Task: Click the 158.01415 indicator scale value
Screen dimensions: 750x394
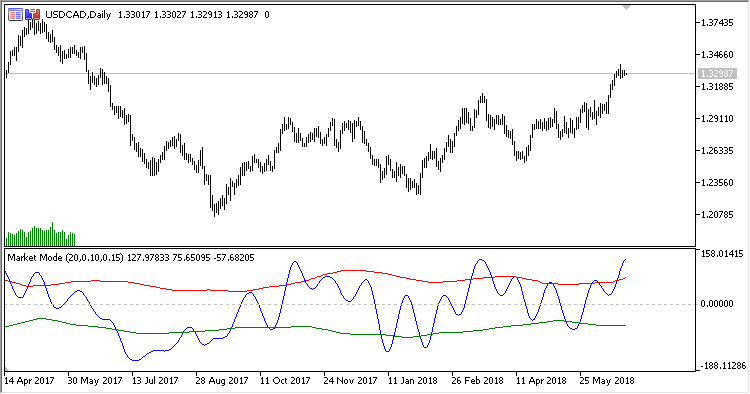Action: 722,254
